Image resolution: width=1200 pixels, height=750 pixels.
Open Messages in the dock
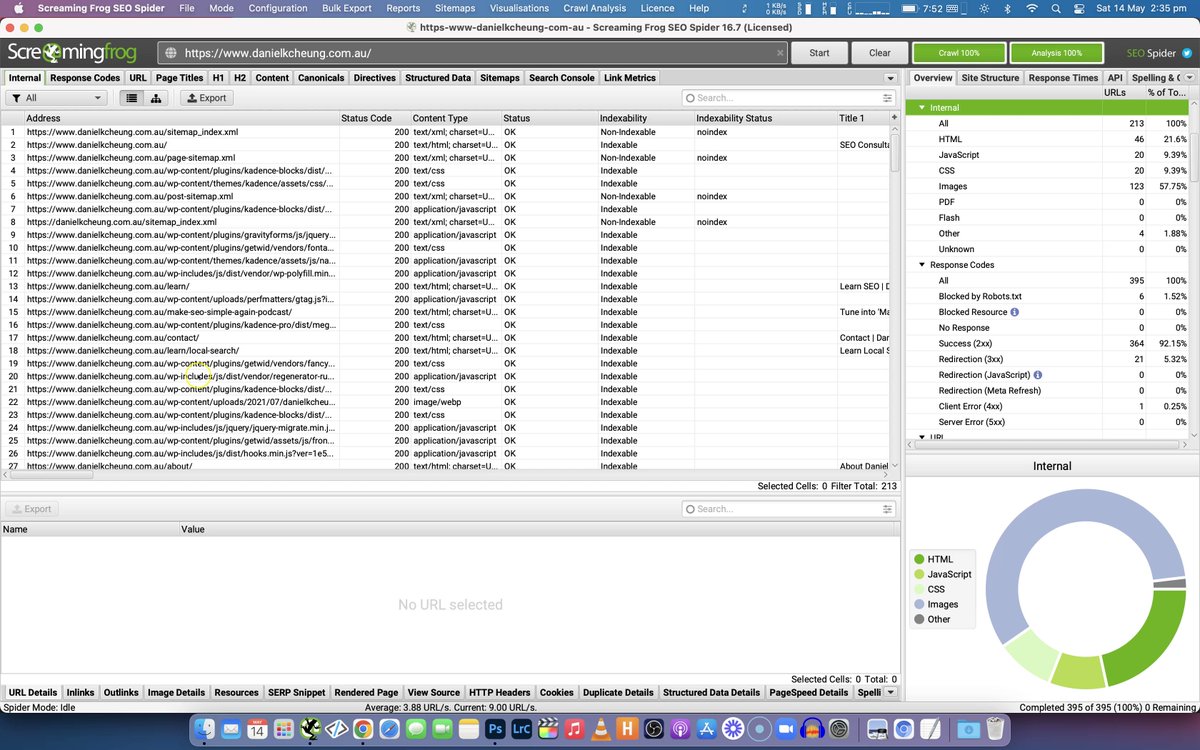tap(416, 729)
